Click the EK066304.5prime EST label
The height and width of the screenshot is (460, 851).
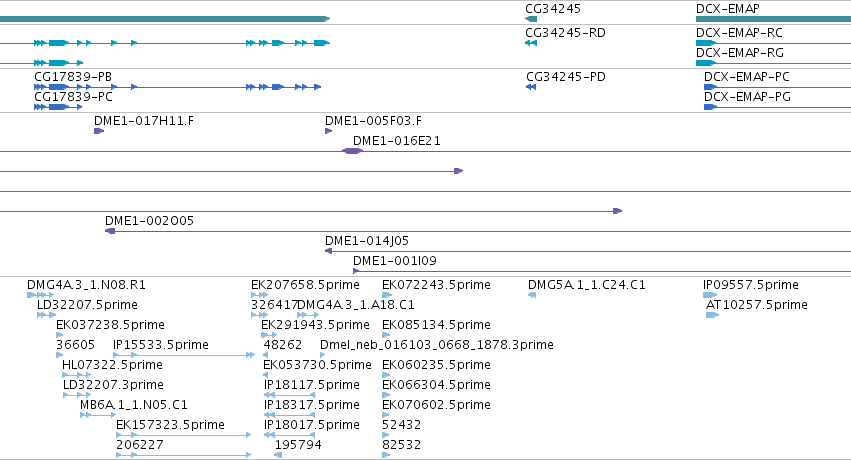[x=436, y=385]
